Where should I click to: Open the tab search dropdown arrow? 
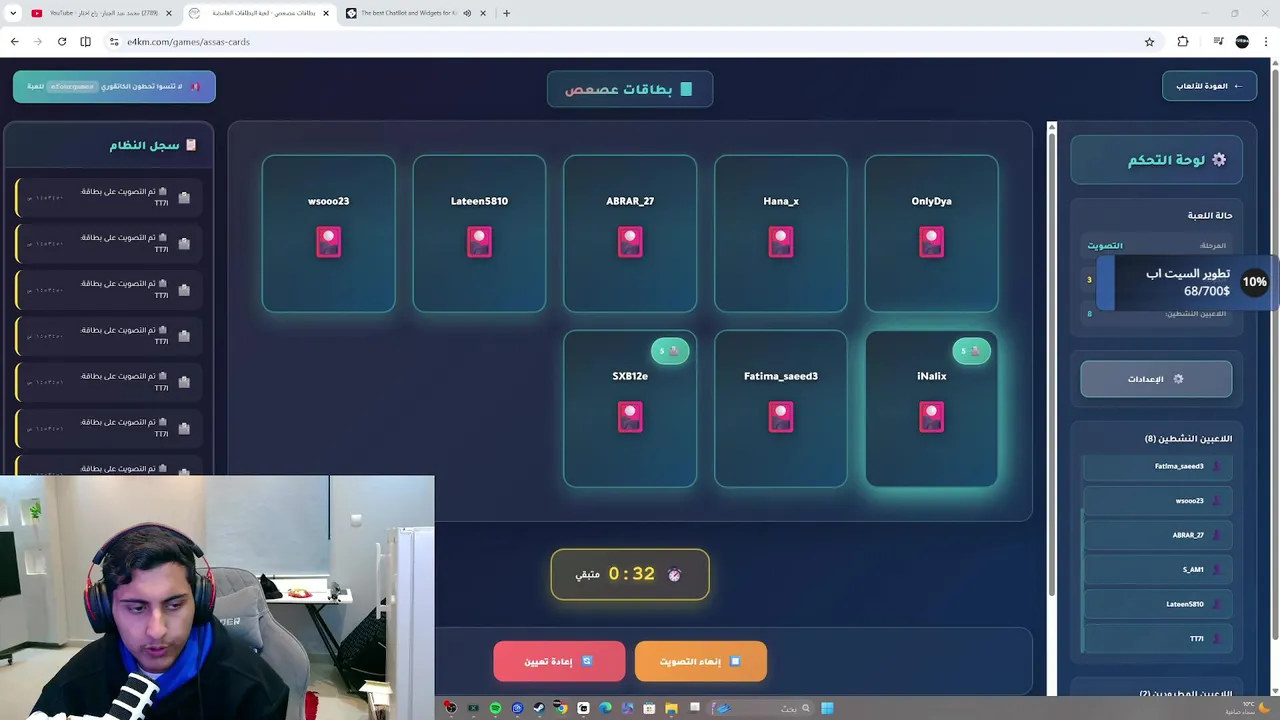click(x=13, y=13)
